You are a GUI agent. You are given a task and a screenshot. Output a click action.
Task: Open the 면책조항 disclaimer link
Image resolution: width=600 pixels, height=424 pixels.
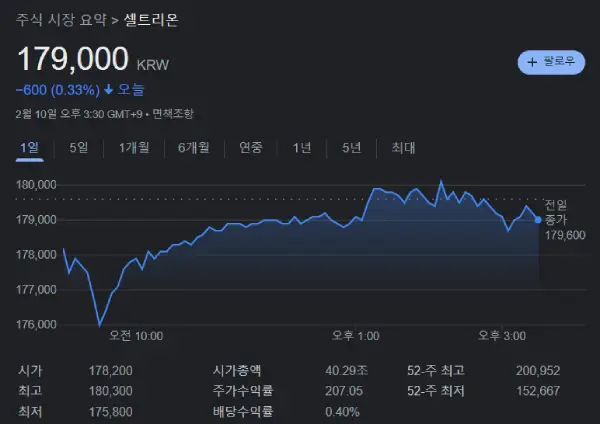(173, 114)
